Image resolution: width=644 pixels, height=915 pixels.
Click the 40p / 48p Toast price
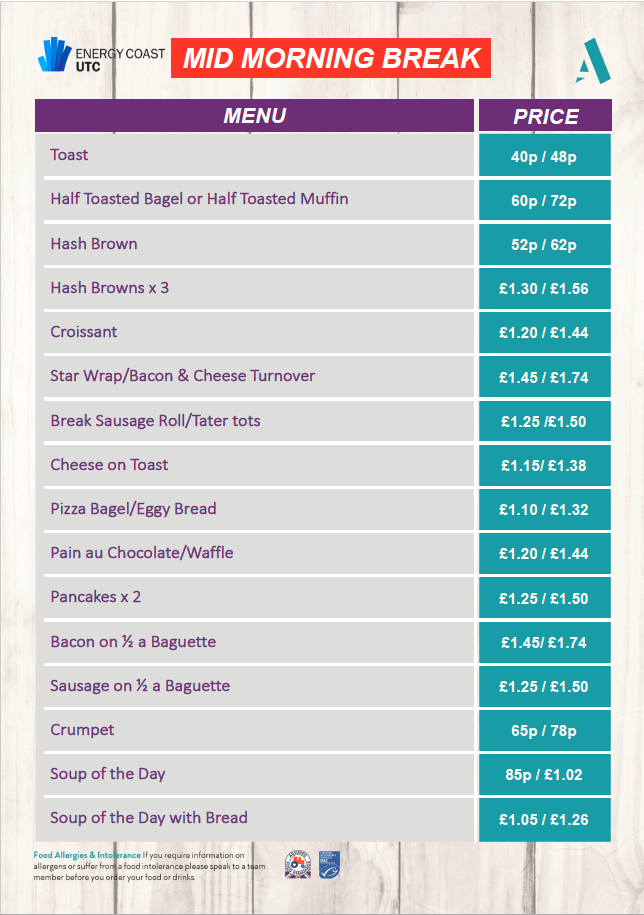pyautogui.click(x=545, y=156)
